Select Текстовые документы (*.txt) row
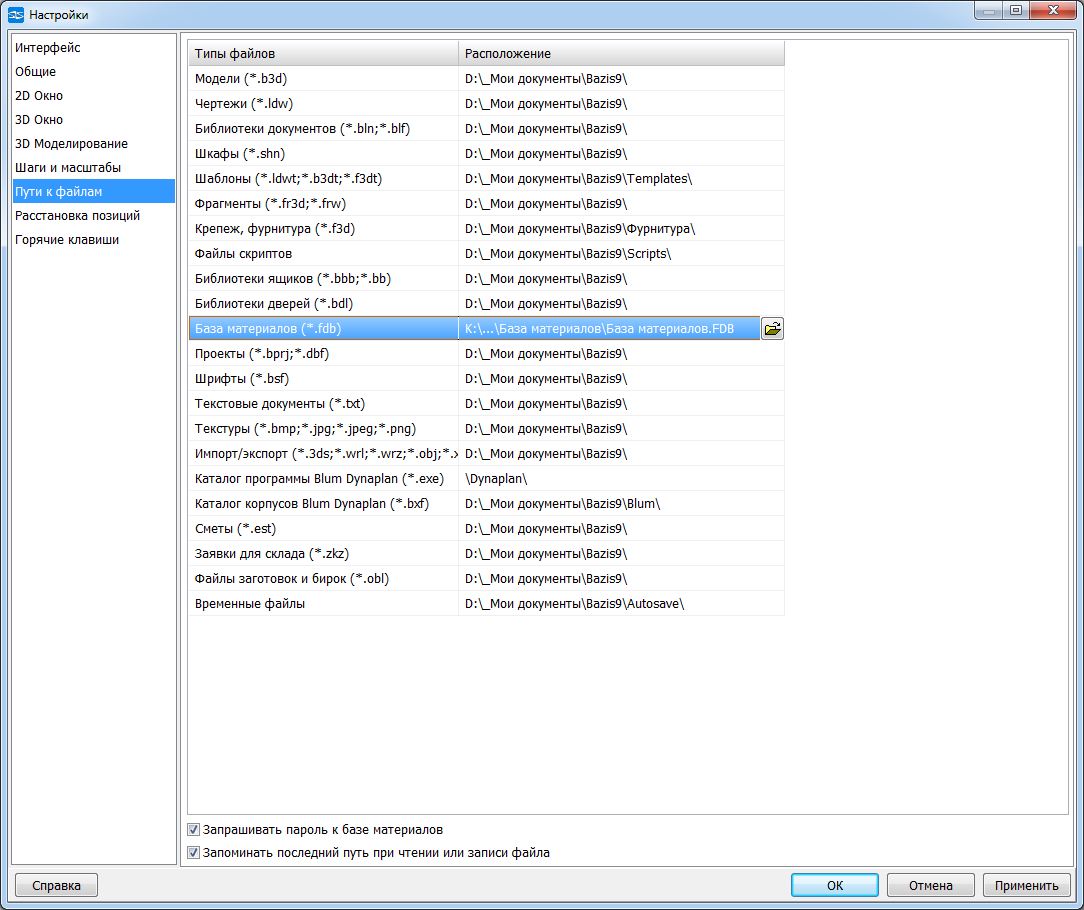The image size is (1084, 910). [486, 403]
